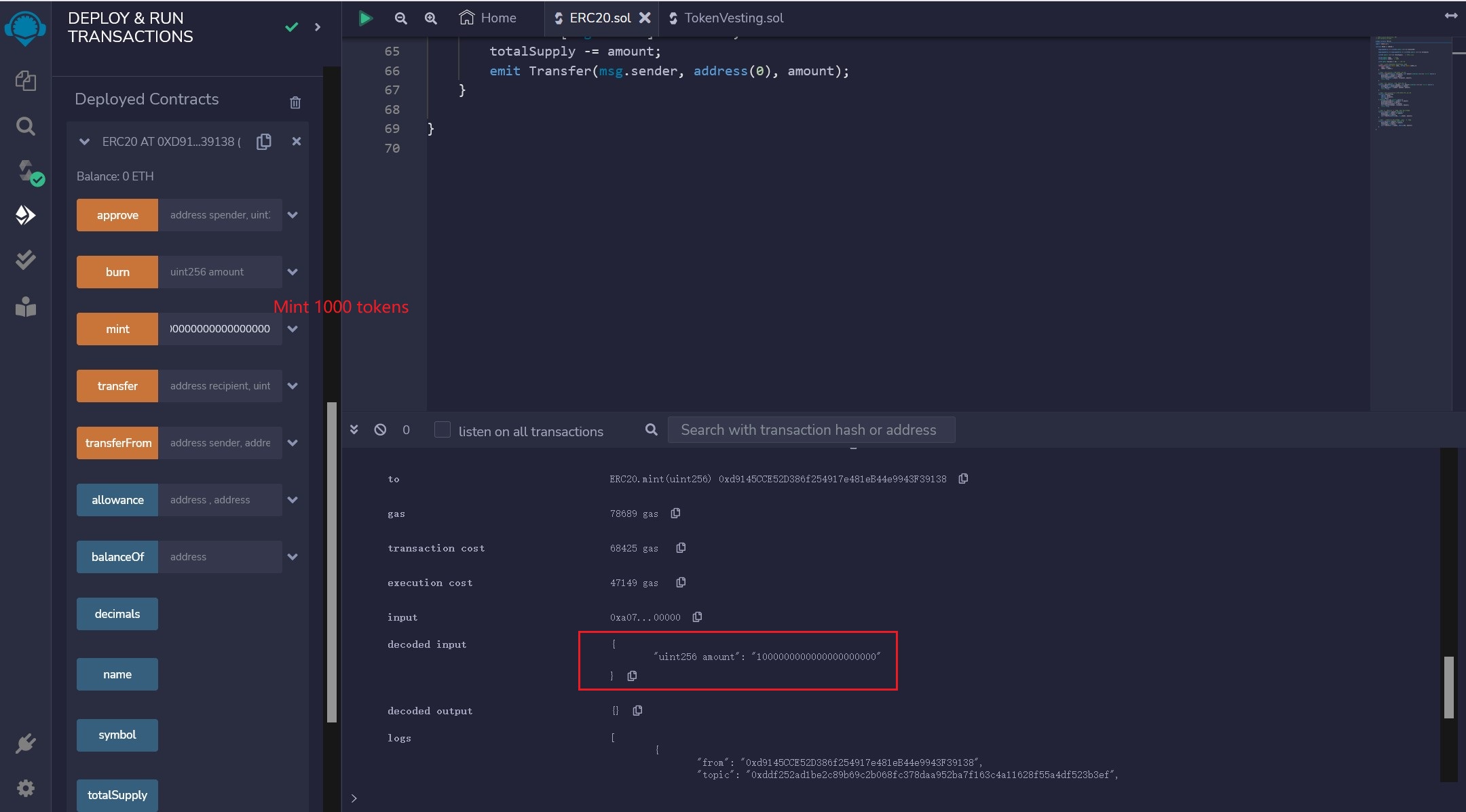The width and height of the screenshot is (1466, 812).
Task: Click the burn function button
Action: point(117,272)
